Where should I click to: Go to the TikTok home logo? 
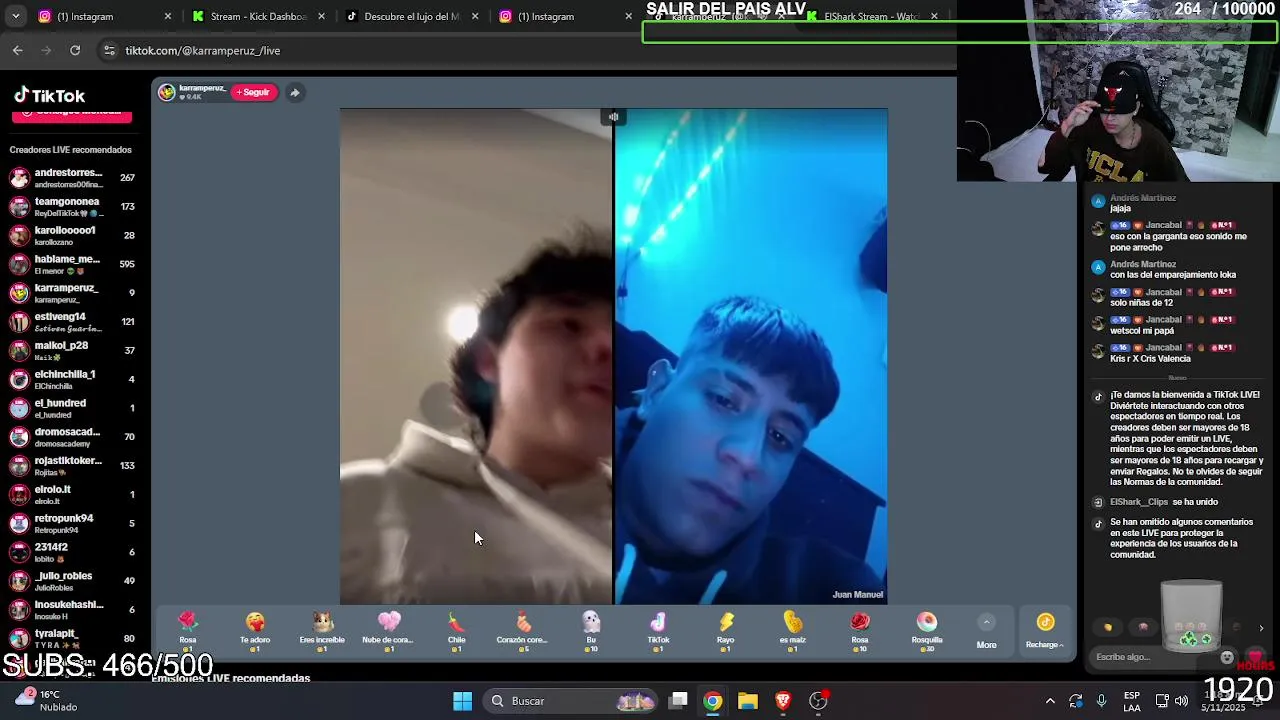pyautogui.click(x=50, y=96)
